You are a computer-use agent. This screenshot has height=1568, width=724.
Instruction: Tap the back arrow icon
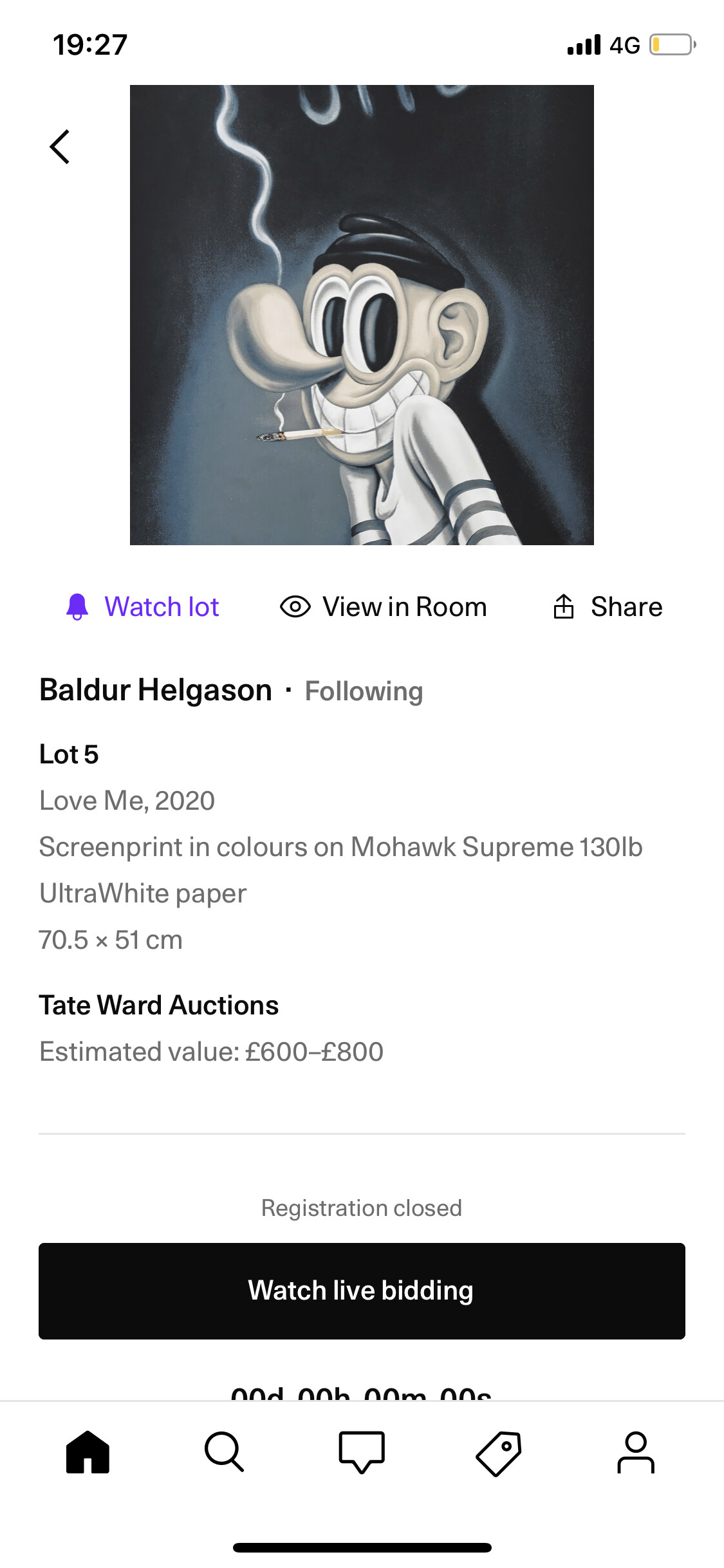tap(60, 147)
